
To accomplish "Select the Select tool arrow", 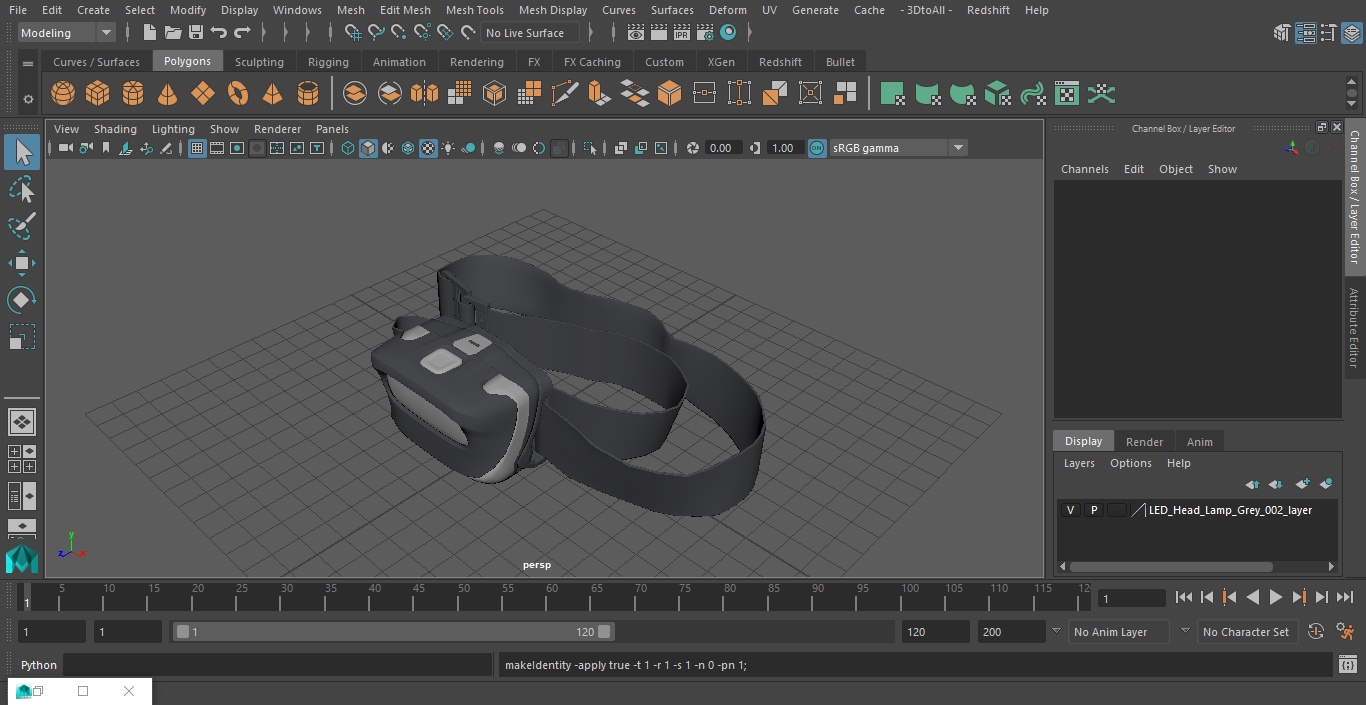I will pos(22,152).
